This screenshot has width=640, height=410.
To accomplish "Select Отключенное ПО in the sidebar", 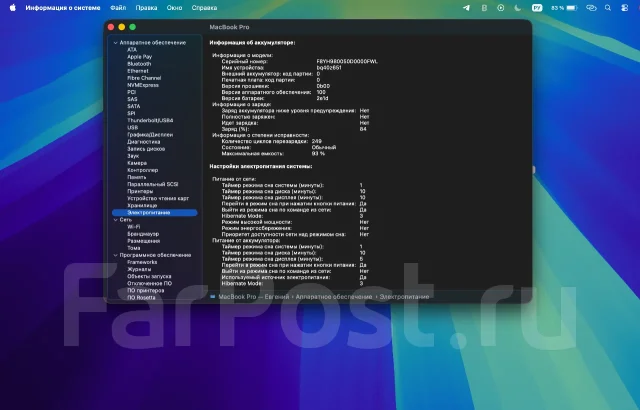I will 149,284.
